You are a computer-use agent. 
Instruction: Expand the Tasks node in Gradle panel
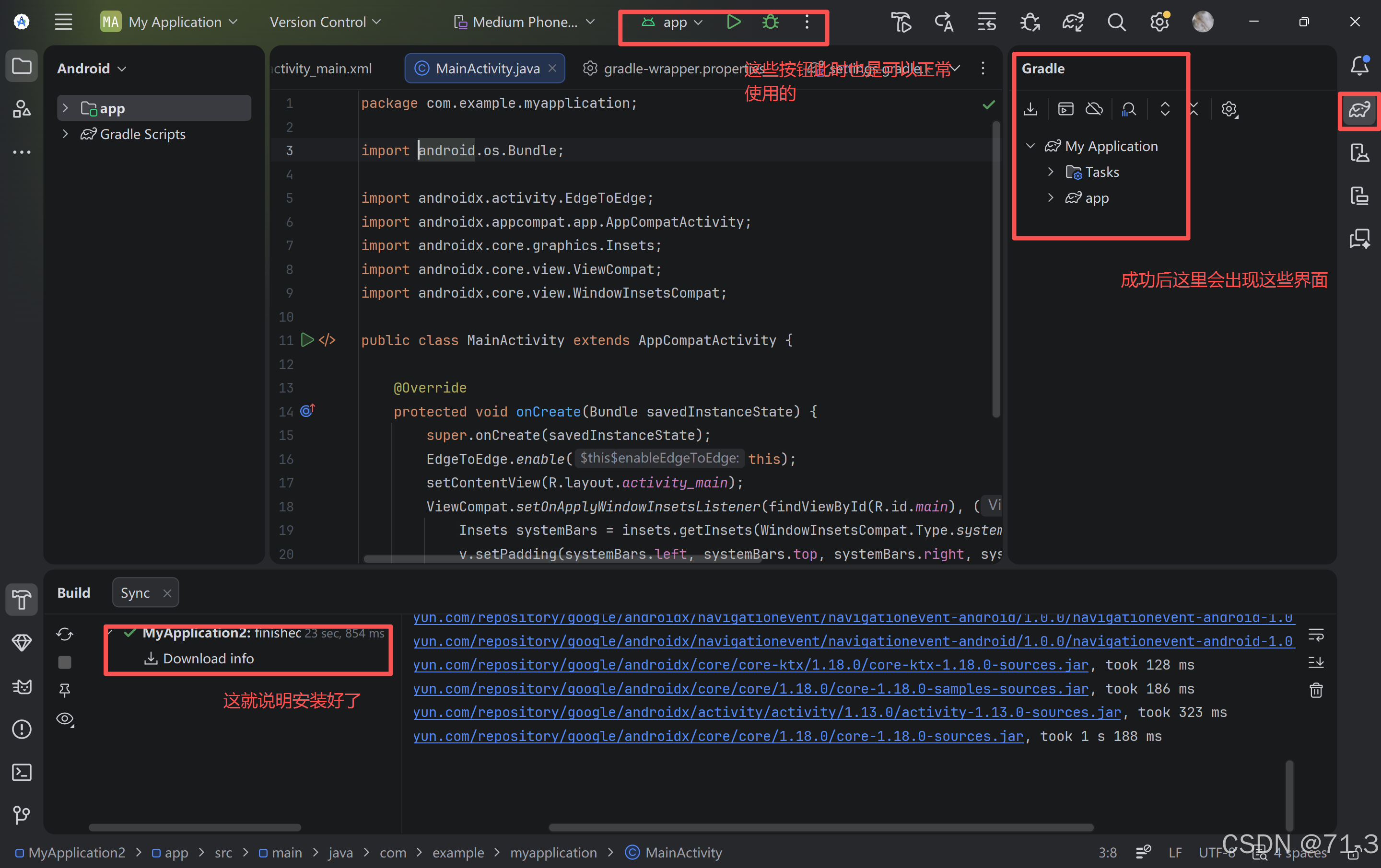tap(1050, 172)
